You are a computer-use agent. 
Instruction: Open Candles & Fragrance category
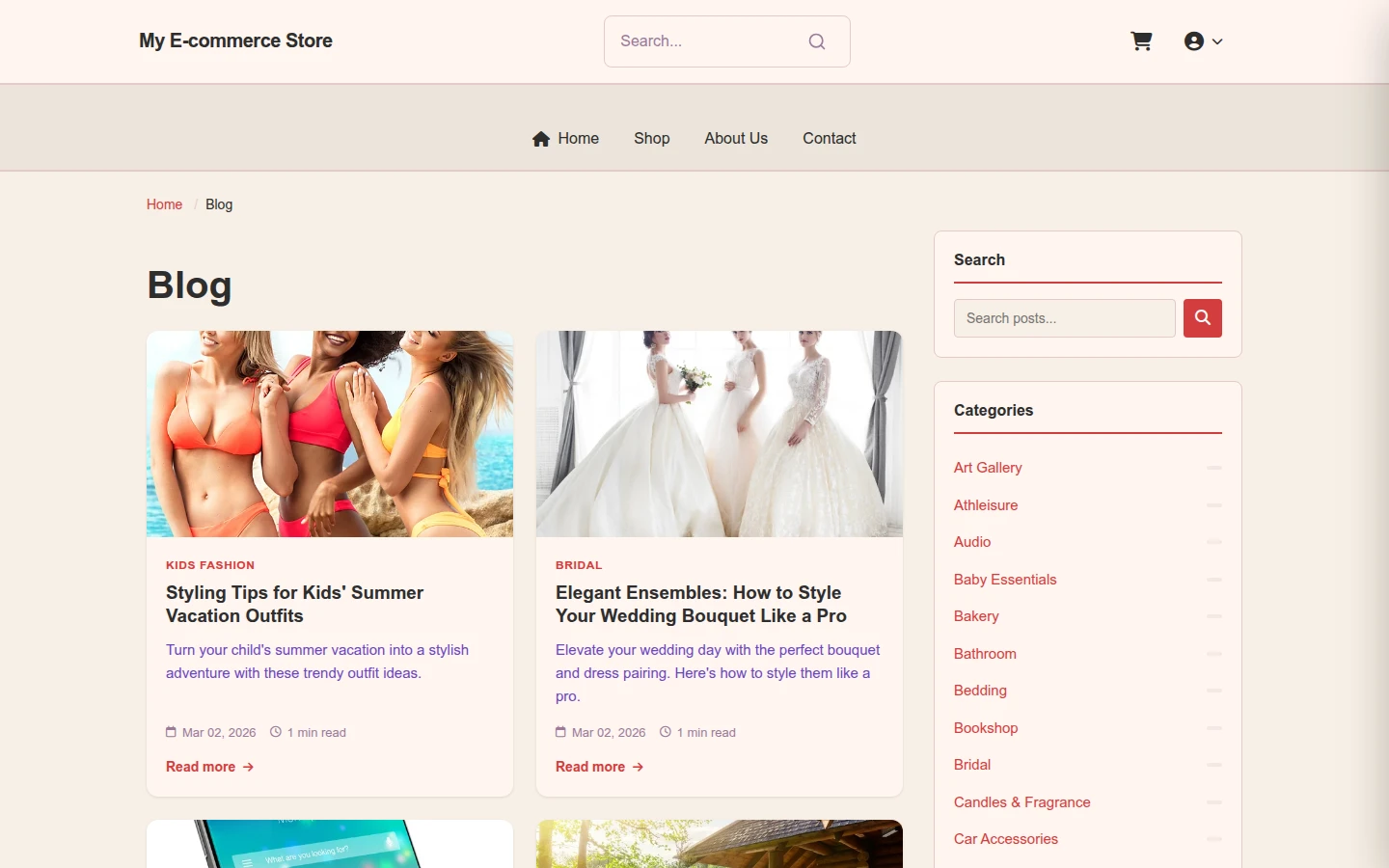[x=1022, y=802]
